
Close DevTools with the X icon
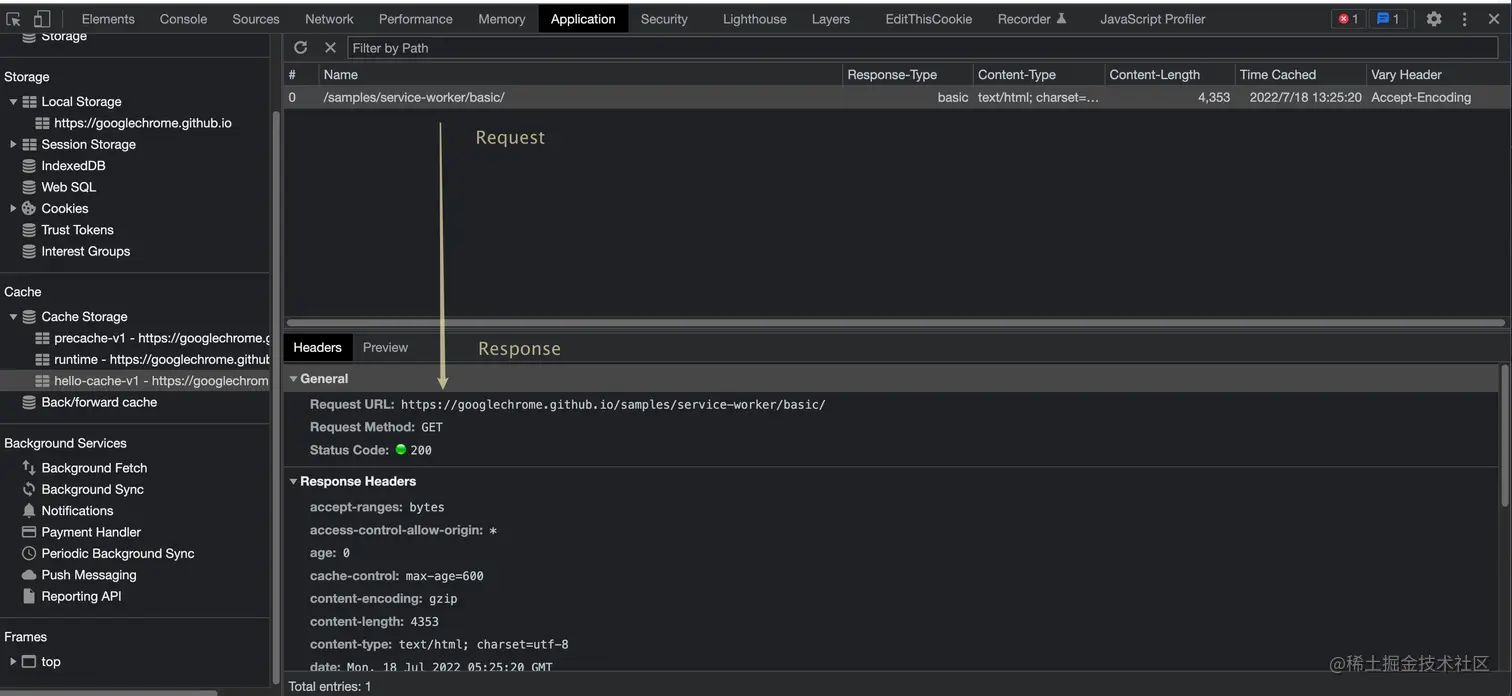click(x=1494, y=19)
